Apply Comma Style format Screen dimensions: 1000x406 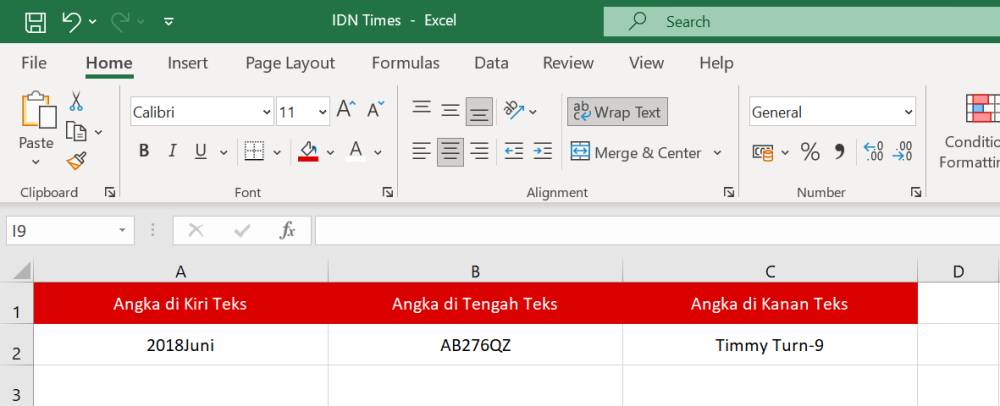[839, 152]
